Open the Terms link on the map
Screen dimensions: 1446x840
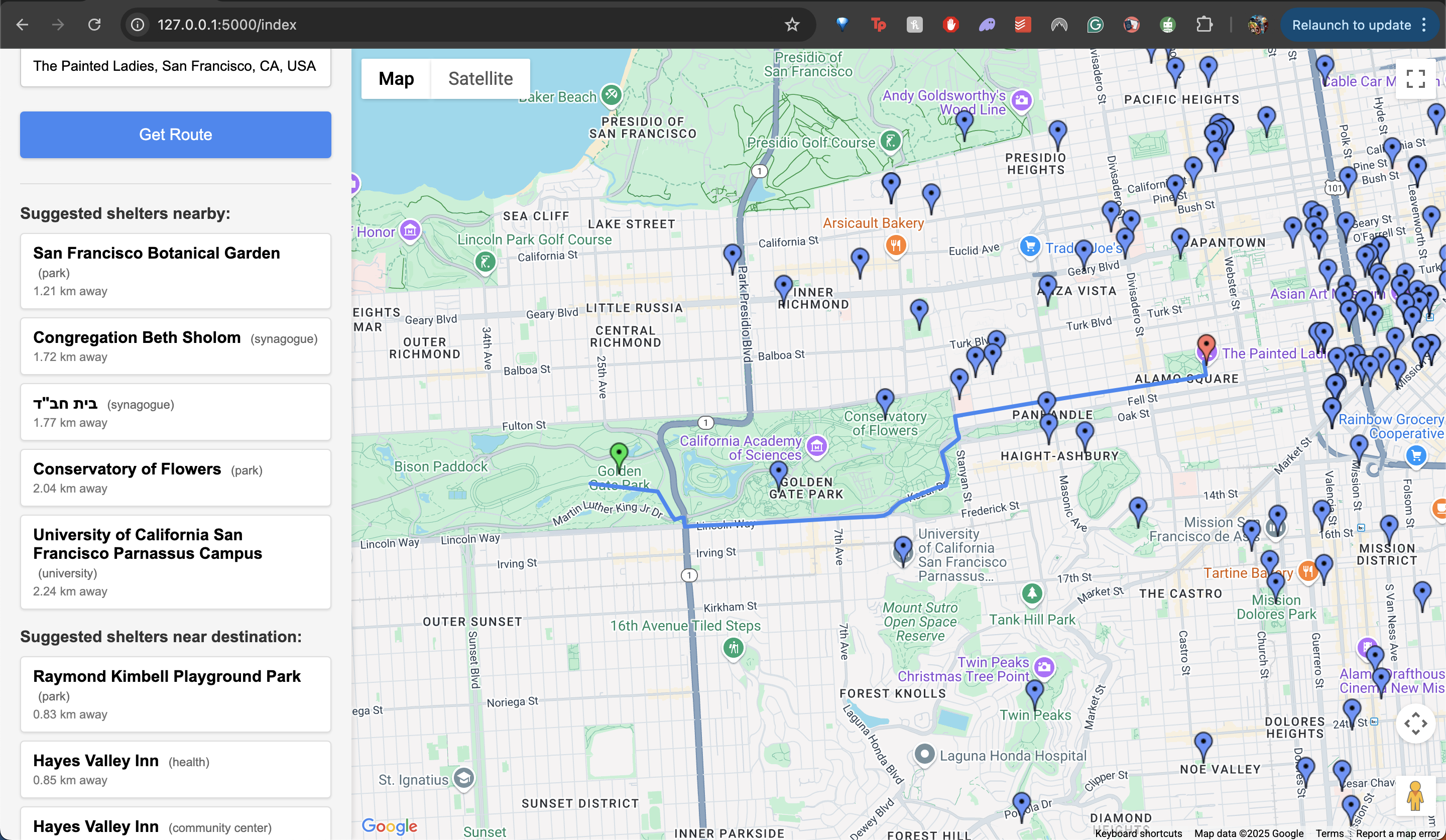(1329, 833)
